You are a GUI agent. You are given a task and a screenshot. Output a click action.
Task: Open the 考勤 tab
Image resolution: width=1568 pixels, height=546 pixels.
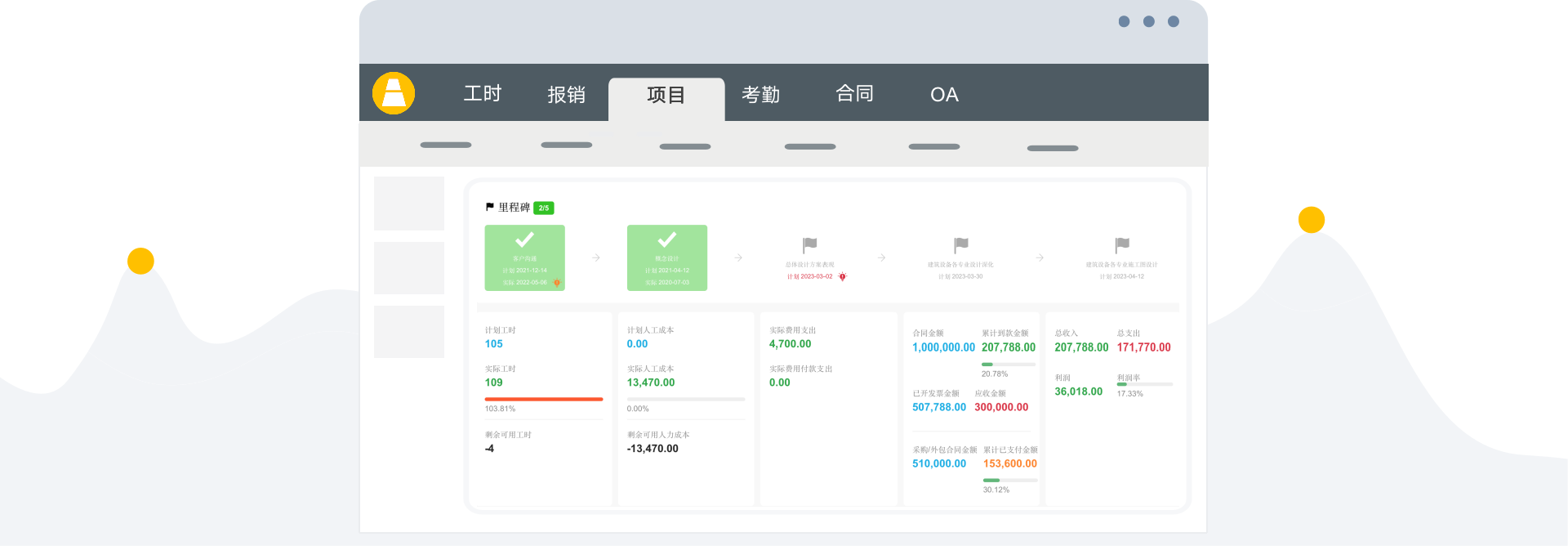point(761,95)
